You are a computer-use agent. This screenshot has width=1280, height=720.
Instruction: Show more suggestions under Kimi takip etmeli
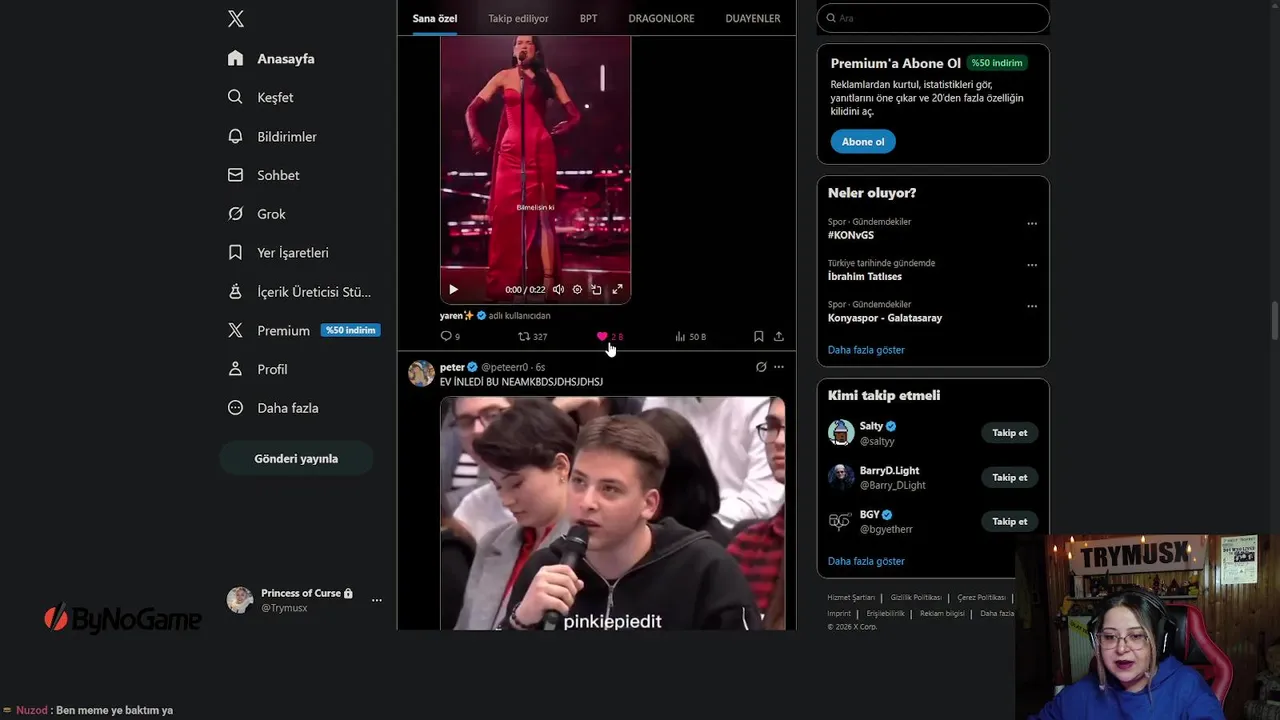pyautogui.click(x=866, y=561)
